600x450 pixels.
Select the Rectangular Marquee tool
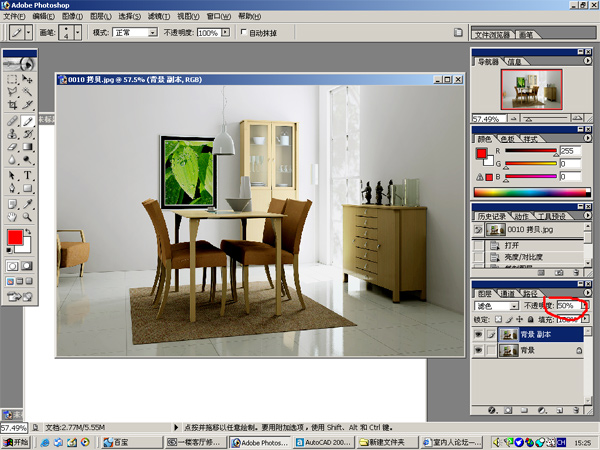[12, 79]
